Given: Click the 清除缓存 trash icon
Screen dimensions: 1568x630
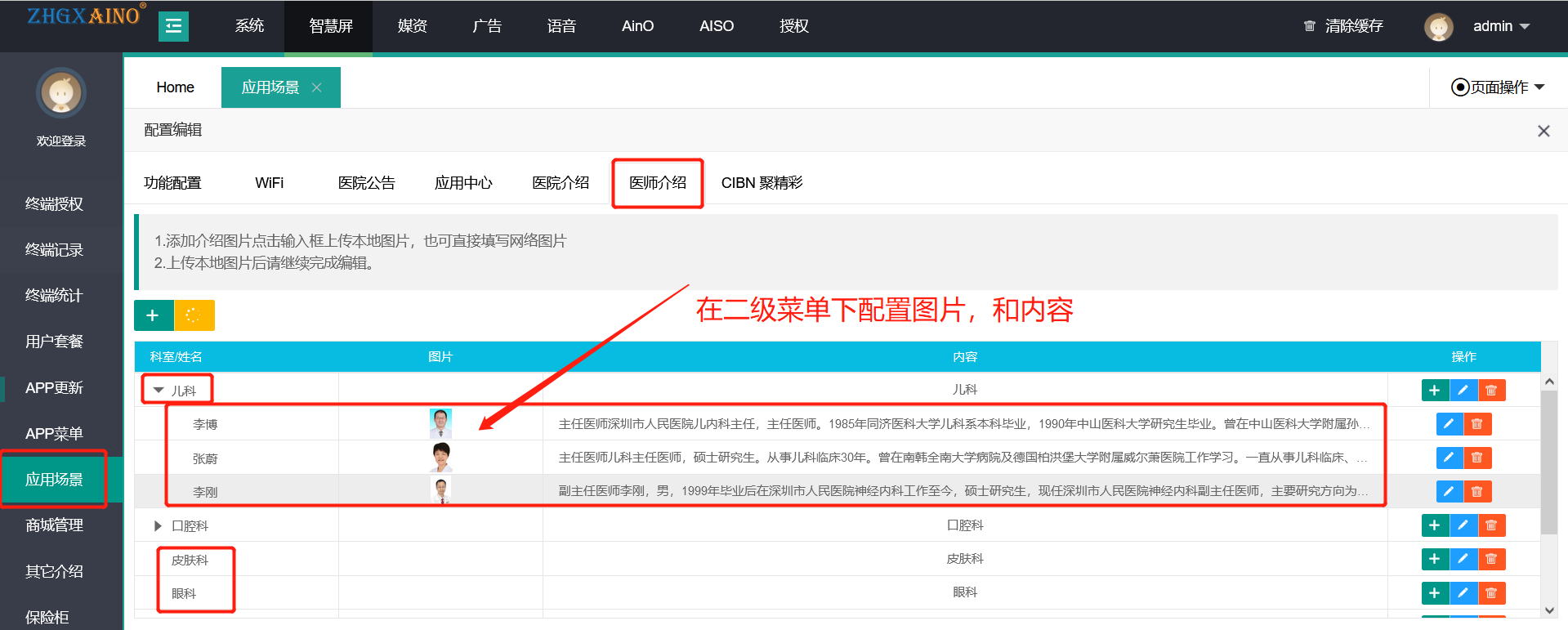Looking at the screenshot, I should click(x=1309, y=26).
